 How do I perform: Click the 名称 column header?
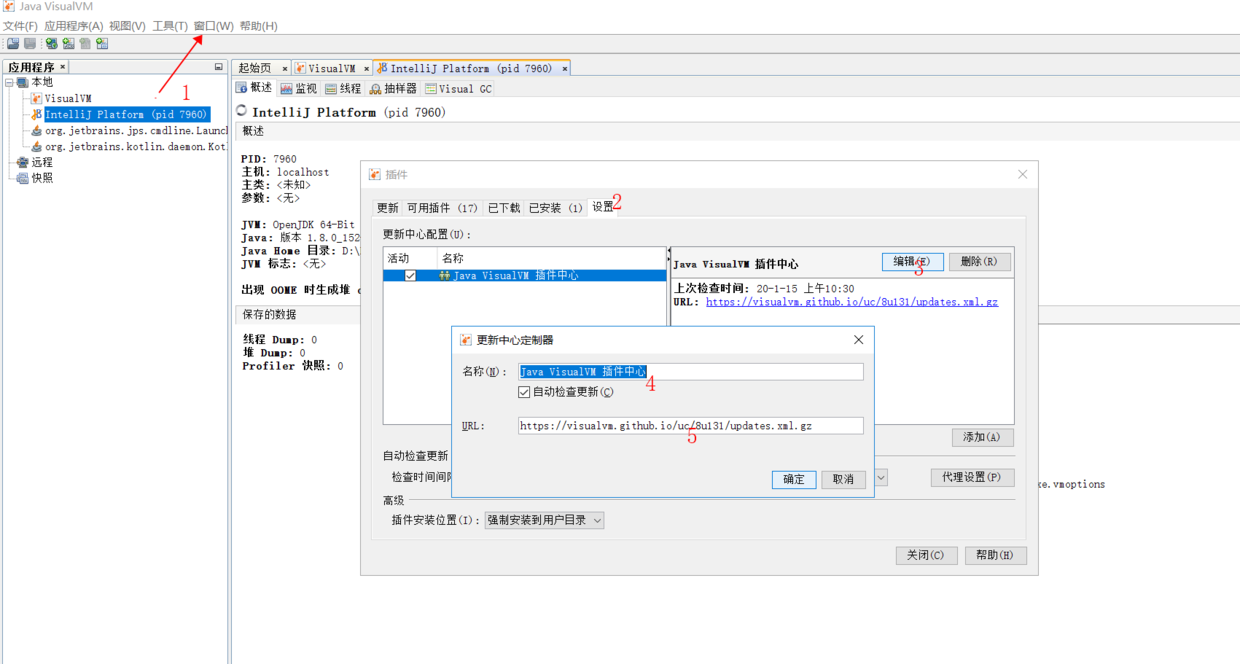pos(553,258)
